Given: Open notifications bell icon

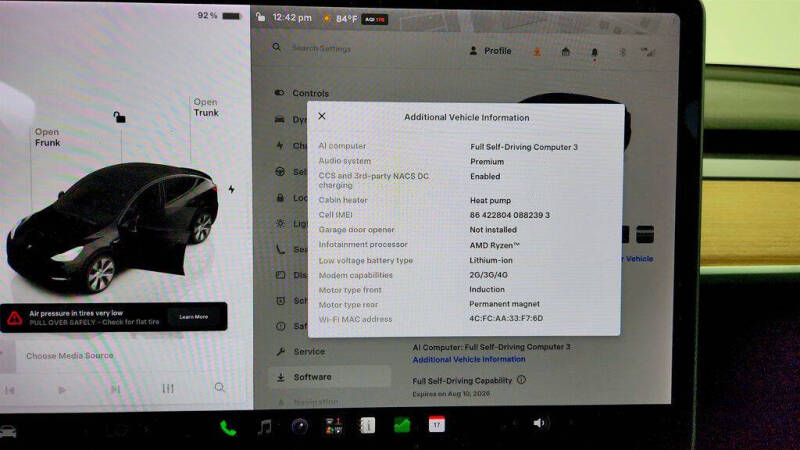Looking at the screenshot, I should click(594, 53).
